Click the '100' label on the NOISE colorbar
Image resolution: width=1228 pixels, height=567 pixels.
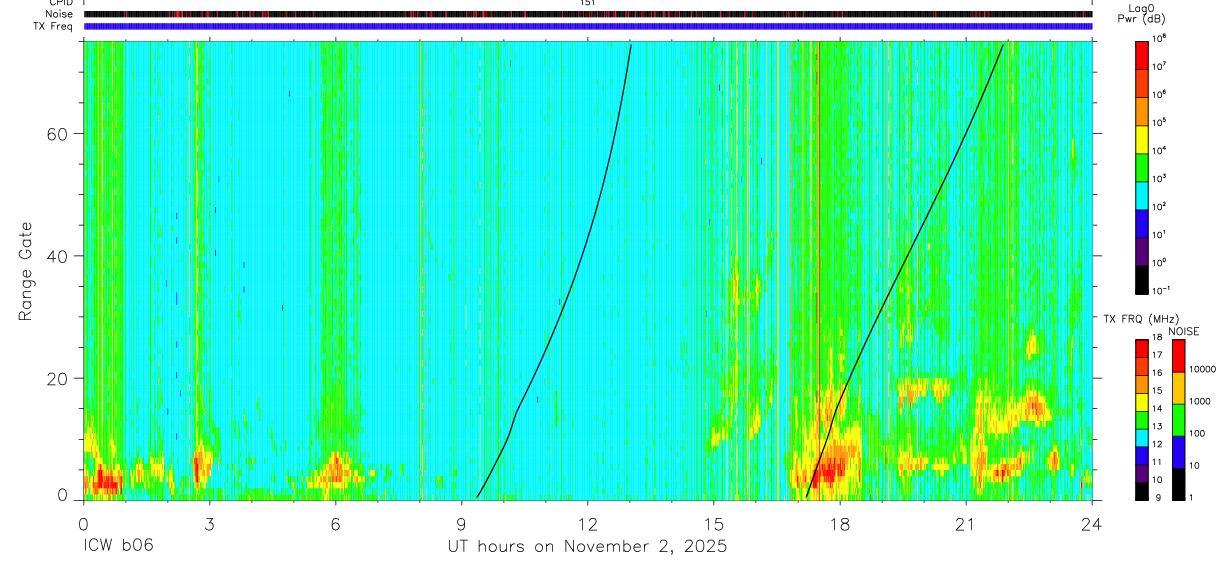pyautogui.click(x=1197, y=435)
